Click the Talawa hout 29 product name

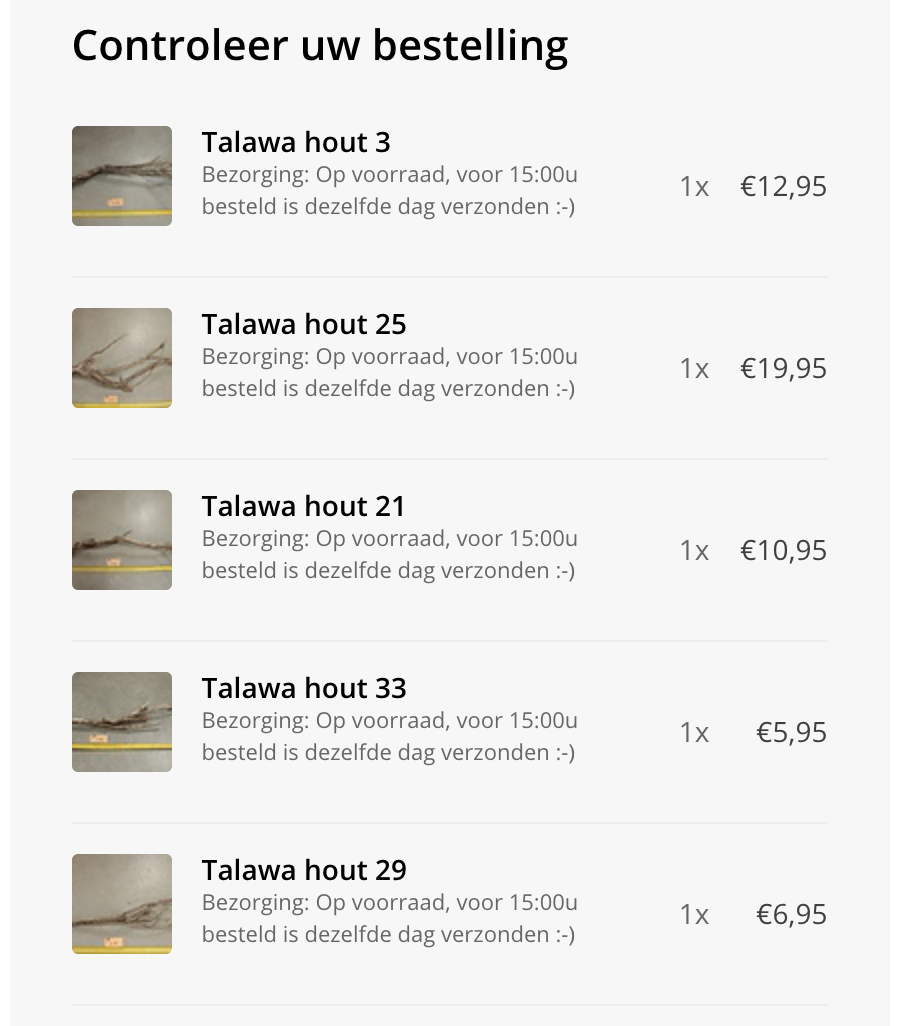304,870
